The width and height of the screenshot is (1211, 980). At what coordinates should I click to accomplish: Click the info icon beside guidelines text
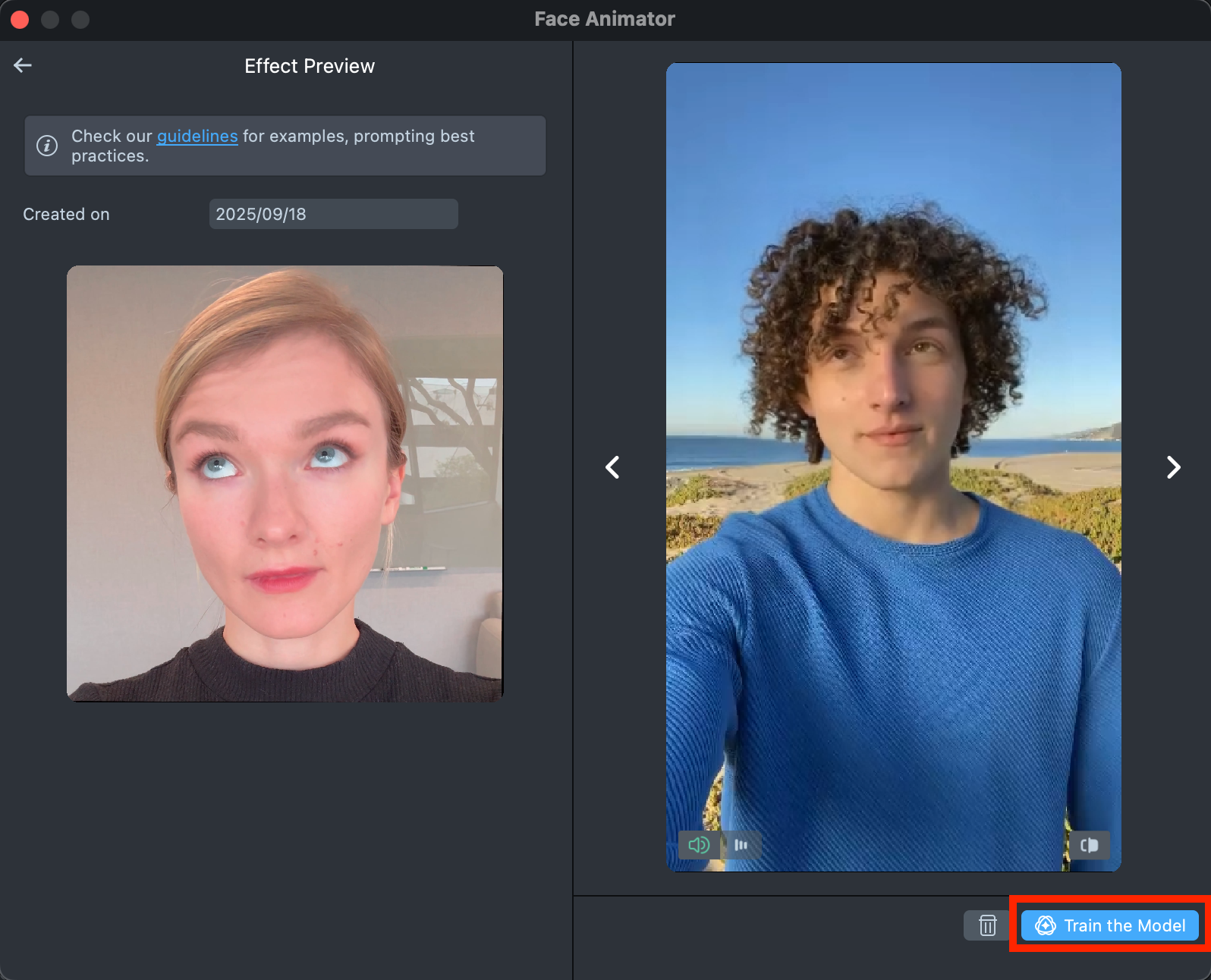click(x=47, y=146)
